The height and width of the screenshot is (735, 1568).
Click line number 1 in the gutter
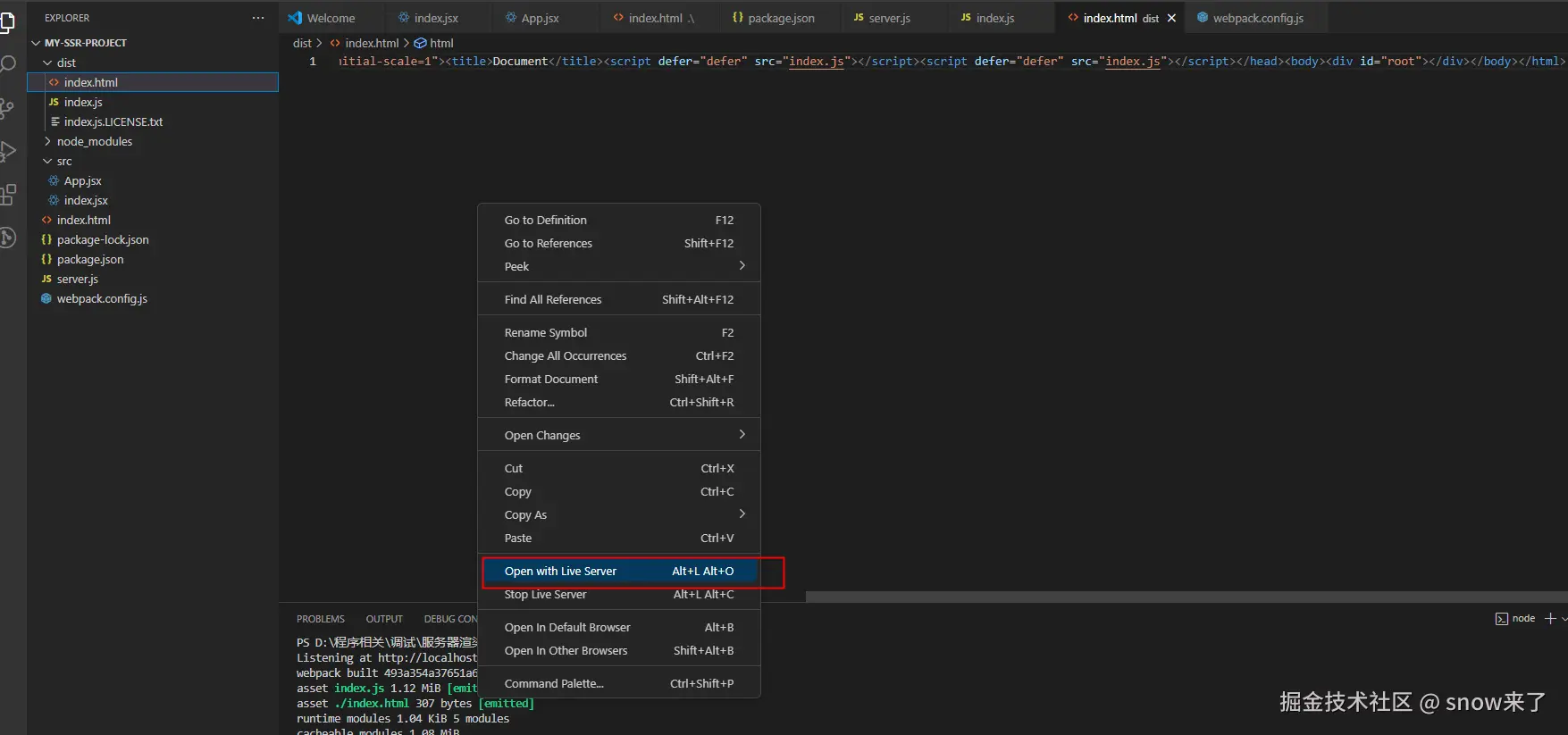pos(313,61)
